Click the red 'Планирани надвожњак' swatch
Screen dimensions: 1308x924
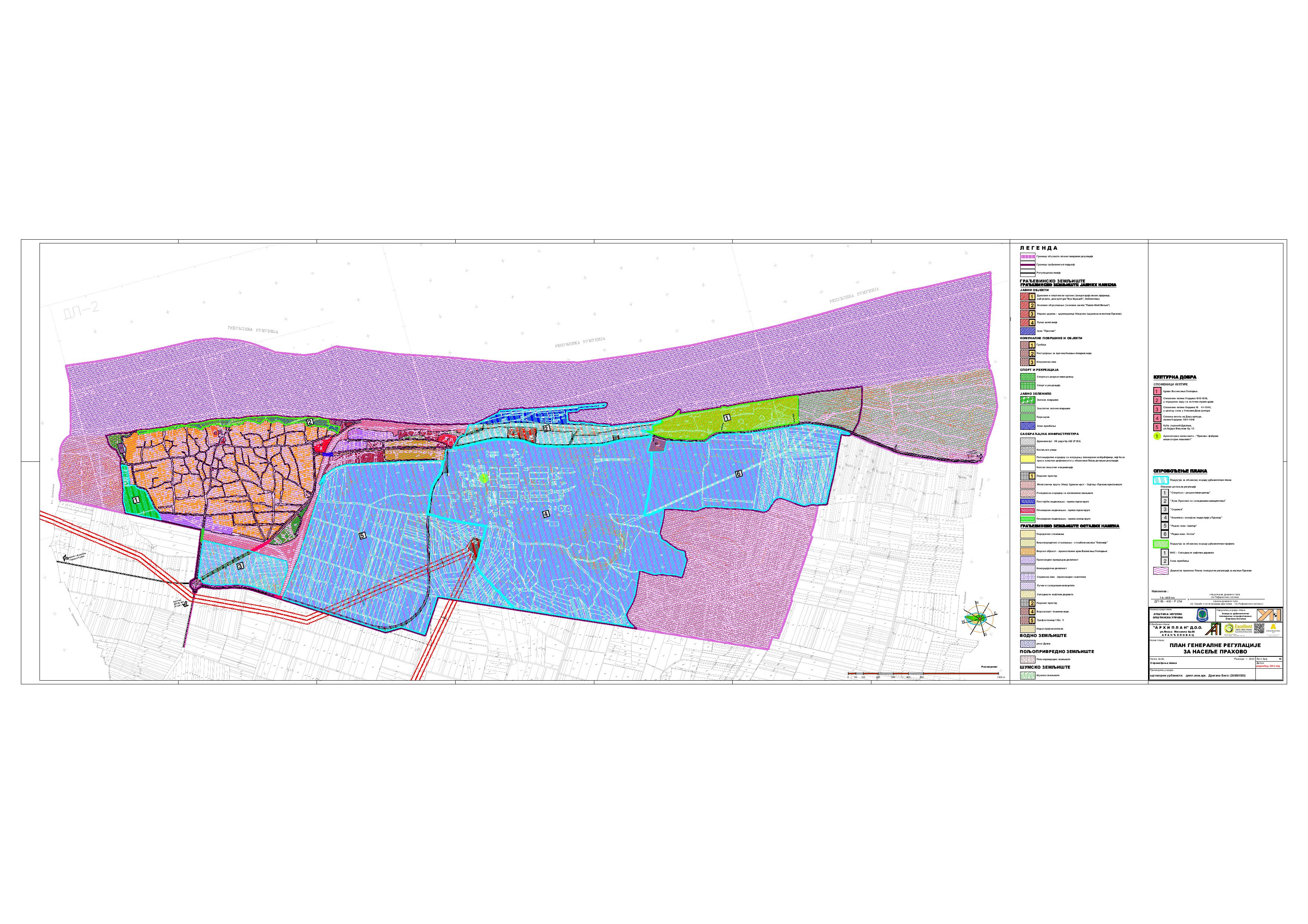click(x=1028, y=511)
